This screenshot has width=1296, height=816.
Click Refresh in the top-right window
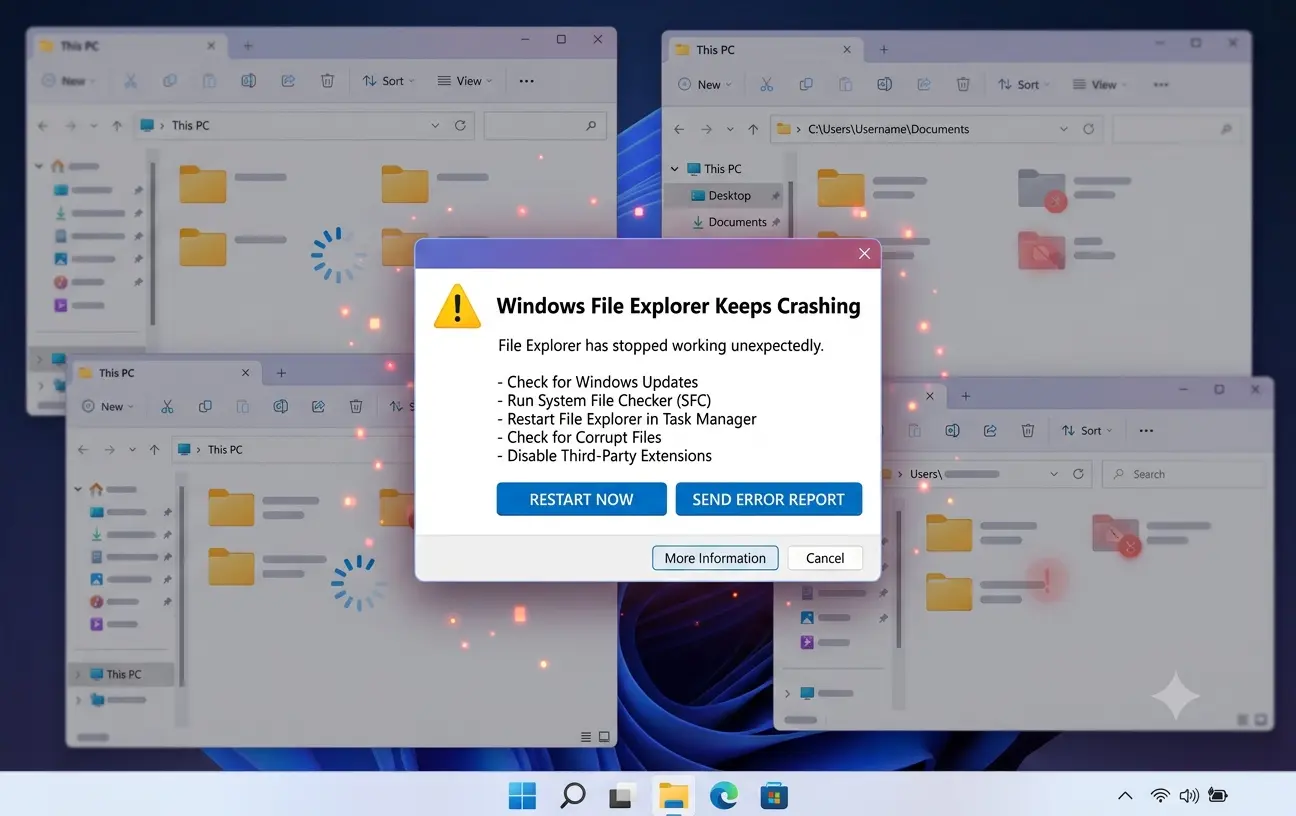(1090, 129)
